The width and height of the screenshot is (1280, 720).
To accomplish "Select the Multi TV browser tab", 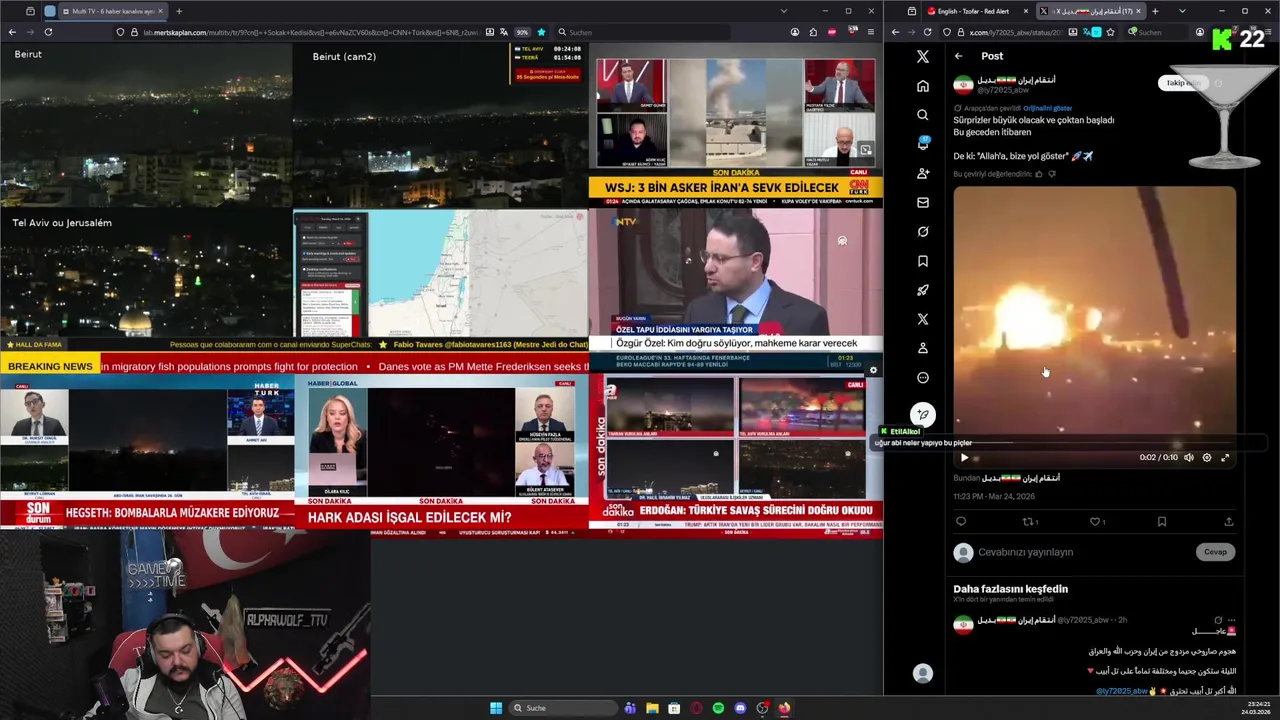I will pyautogui.click(x=112, y=11).
